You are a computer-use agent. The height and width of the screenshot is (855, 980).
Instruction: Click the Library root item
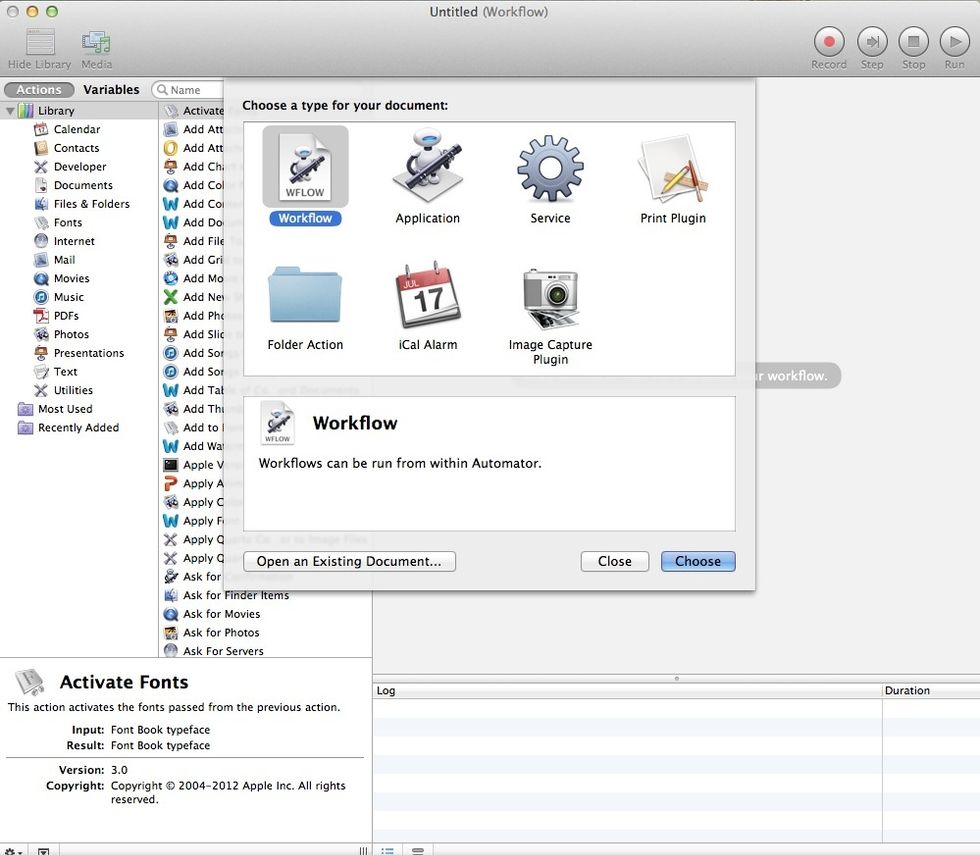click(x=56, y=111)
